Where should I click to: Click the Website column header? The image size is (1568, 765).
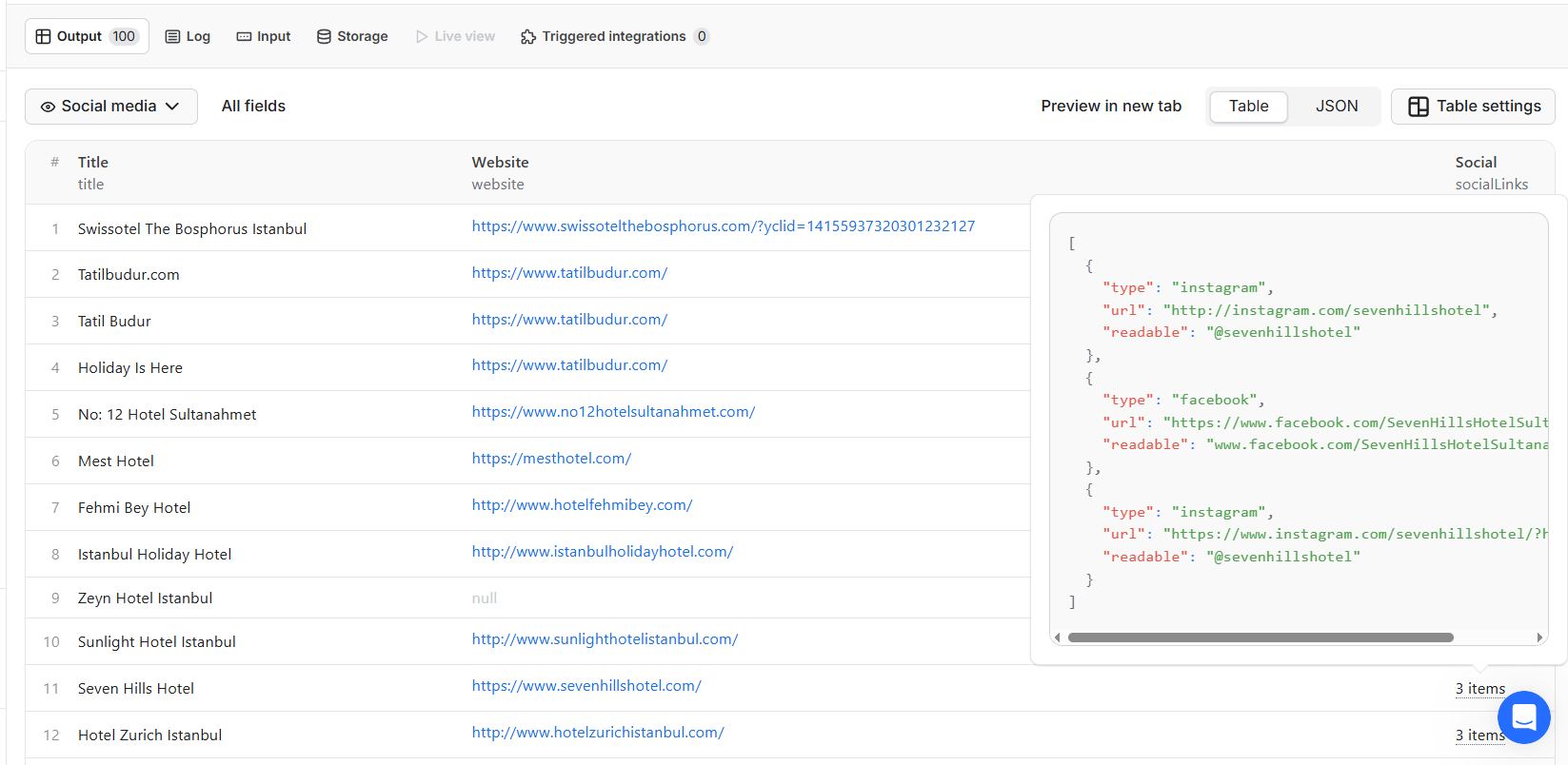(x=500, y=163)
